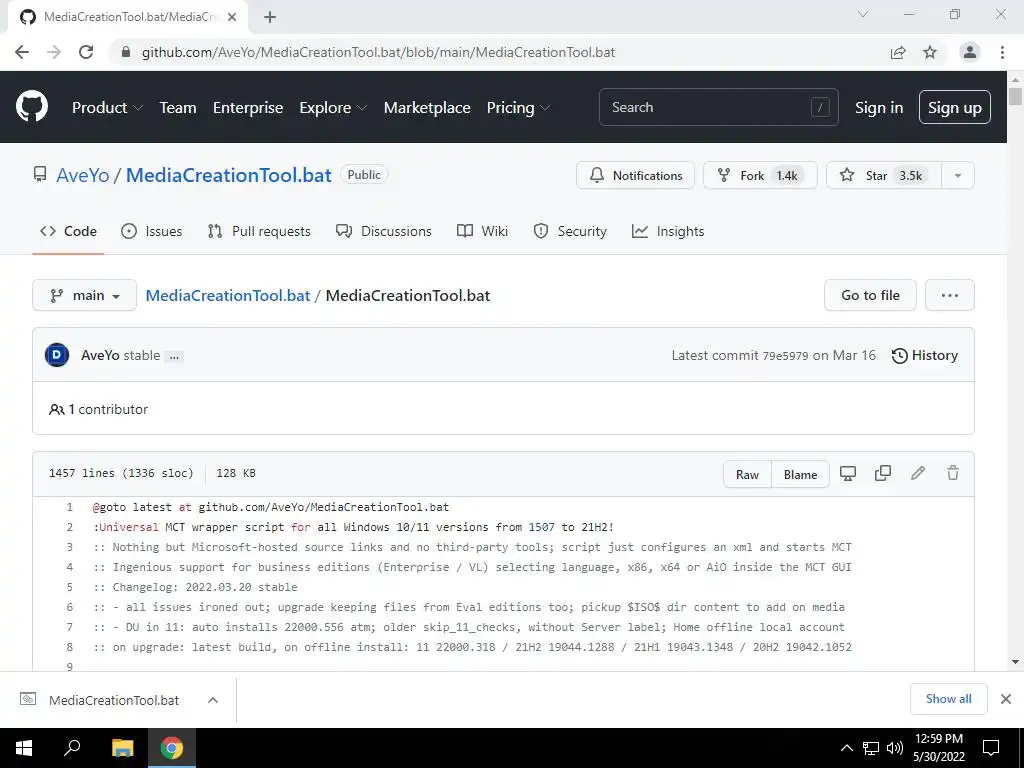Click the Chrome tab search chevron

point(863,14)
